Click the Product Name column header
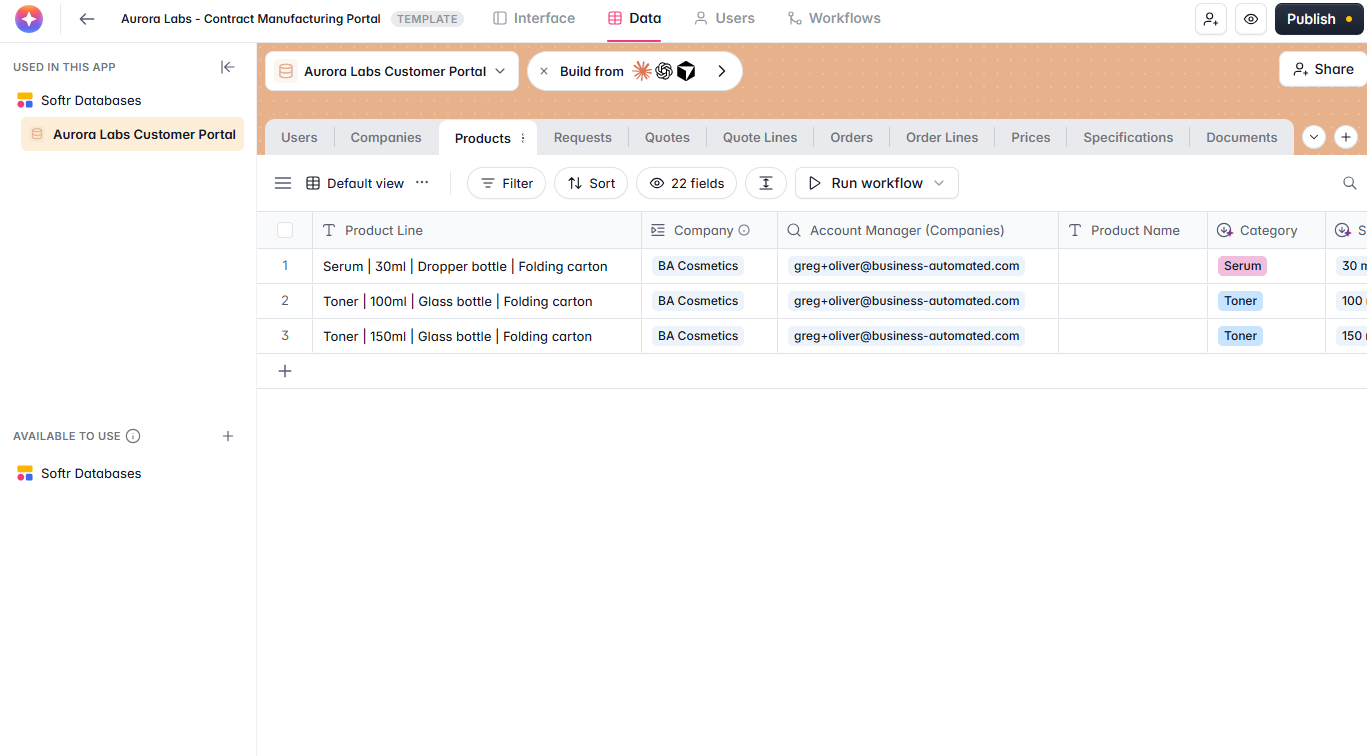This screenshot has width=1367, height=756. [1133, 230]
